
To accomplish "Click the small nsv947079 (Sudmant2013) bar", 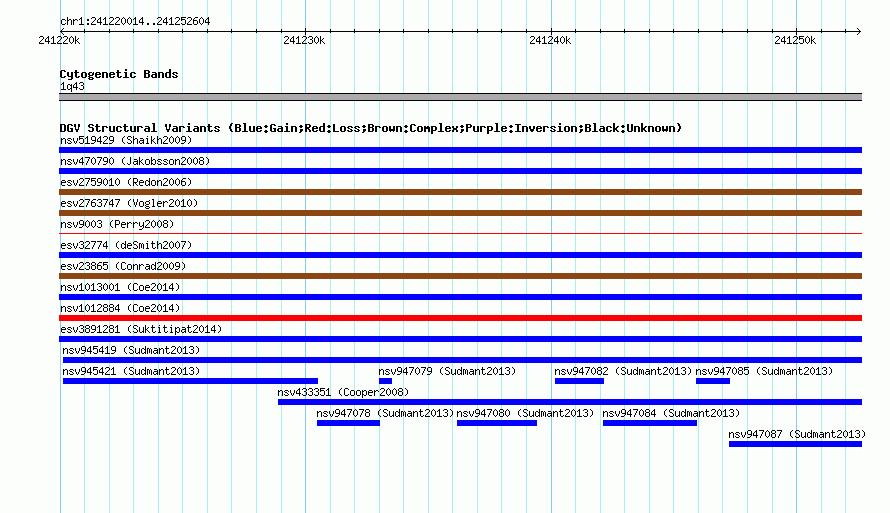I will [385, 381].
